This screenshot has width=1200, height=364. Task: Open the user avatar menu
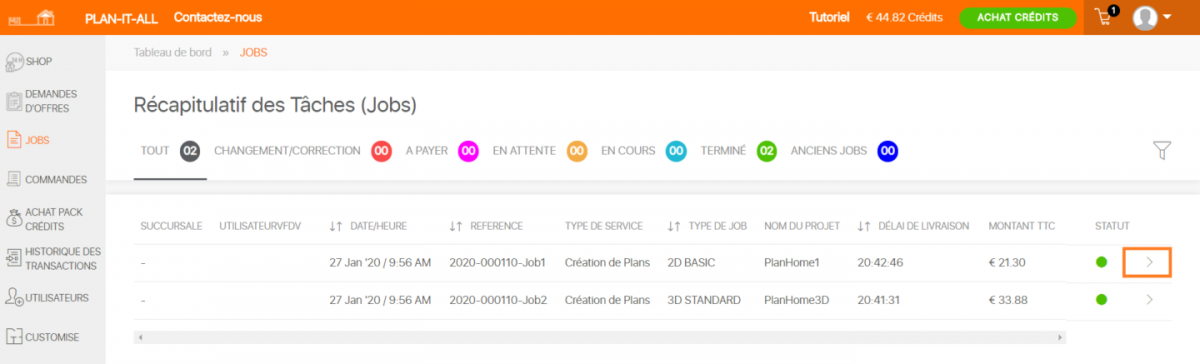tap(1151, 17)
